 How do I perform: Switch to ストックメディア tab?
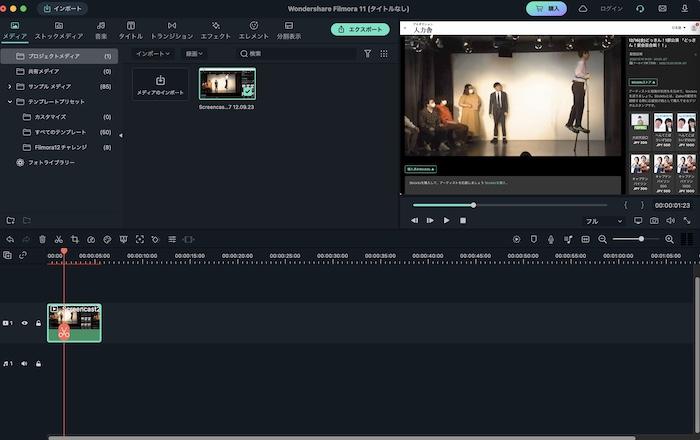pyautogui.click(x=59, y=30)
